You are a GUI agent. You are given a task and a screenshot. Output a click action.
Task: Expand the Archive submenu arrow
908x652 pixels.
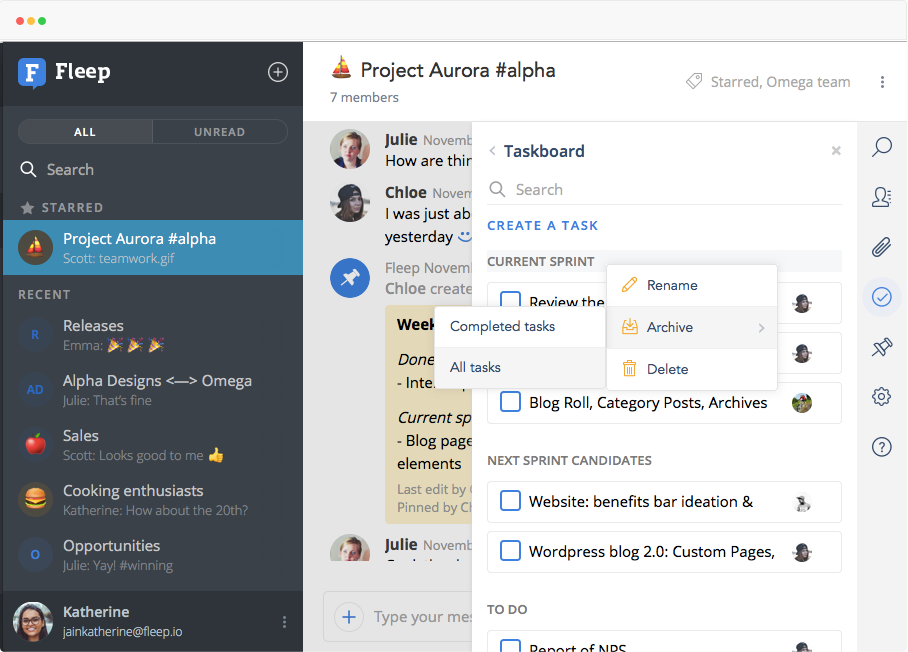[x=761, y=328]
